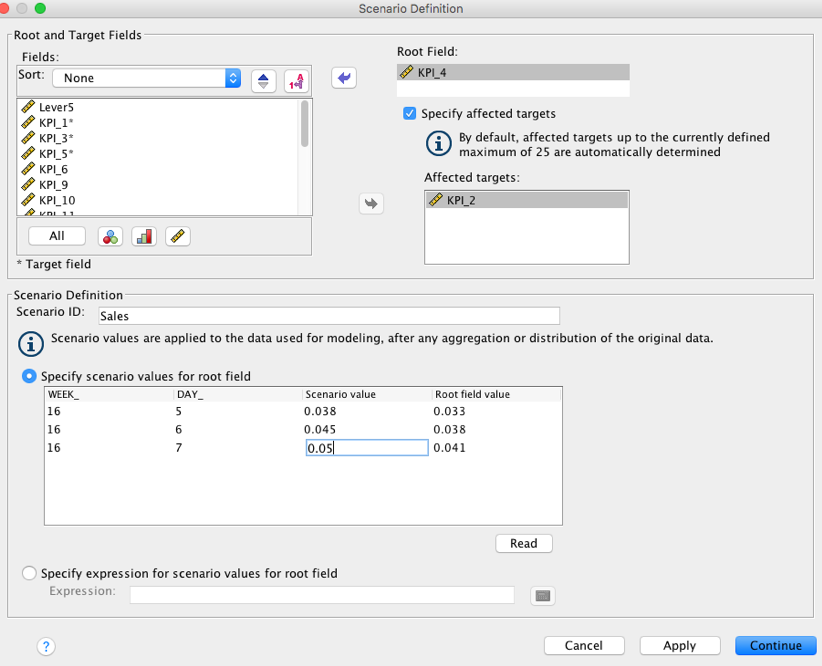Select KPI_4 in the Root Field box
This screenshot has width=822, height=666.
click(513, 72)
